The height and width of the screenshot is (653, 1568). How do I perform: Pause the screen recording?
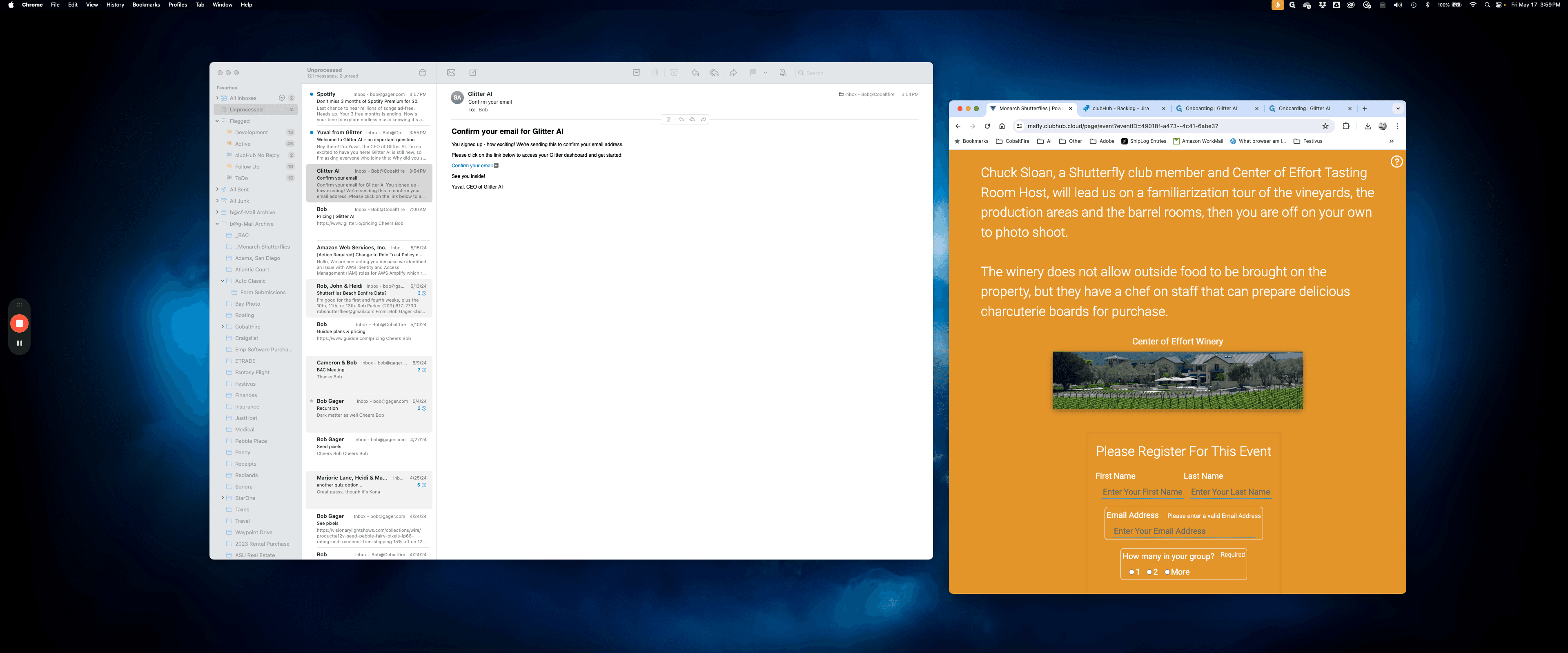(x=20, y=343)
